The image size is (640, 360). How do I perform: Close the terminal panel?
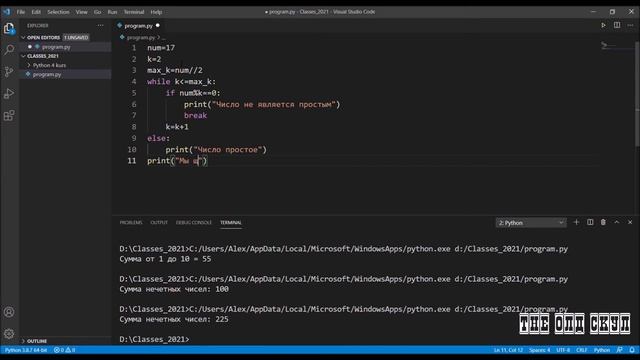click(630, 222)
